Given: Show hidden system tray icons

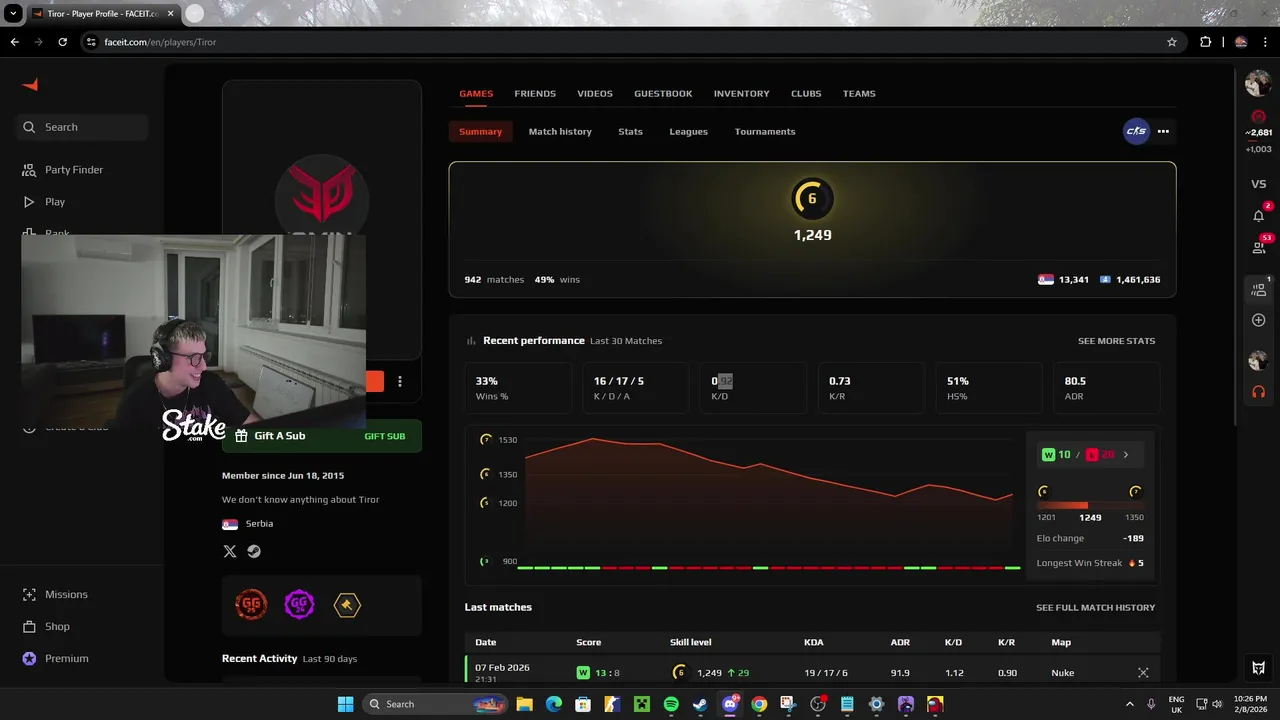Looking at the screenshot, I should coord(1130,704).
